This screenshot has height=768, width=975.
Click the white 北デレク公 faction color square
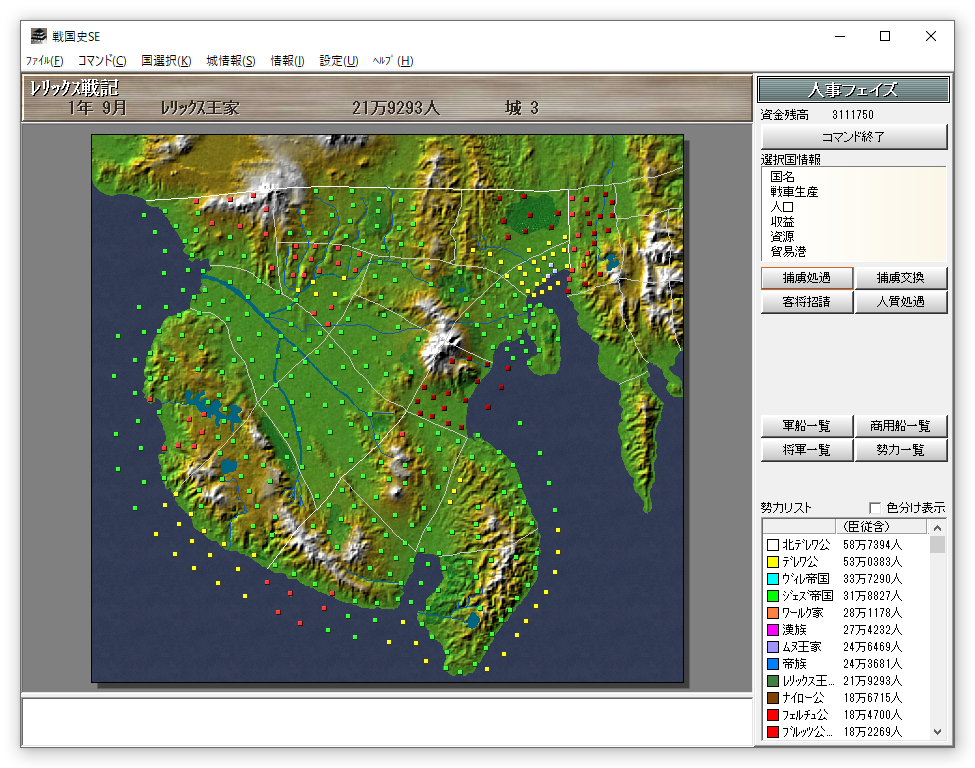[772, 545]
